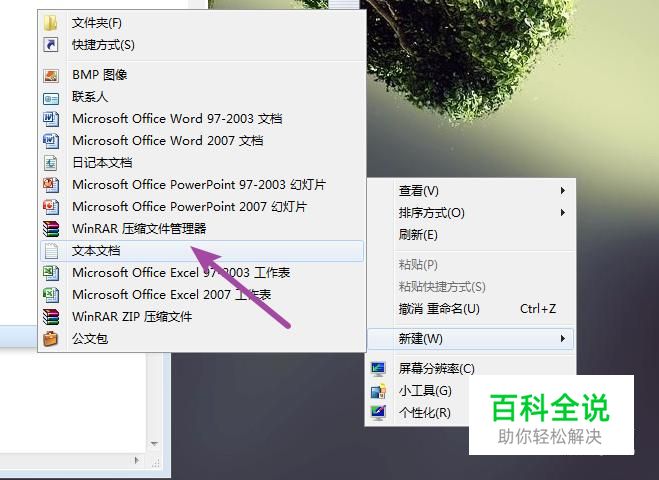Select BMP 图像 from the new menu
The height and width of the screenshot is (480, 659).
pos(202,75)
